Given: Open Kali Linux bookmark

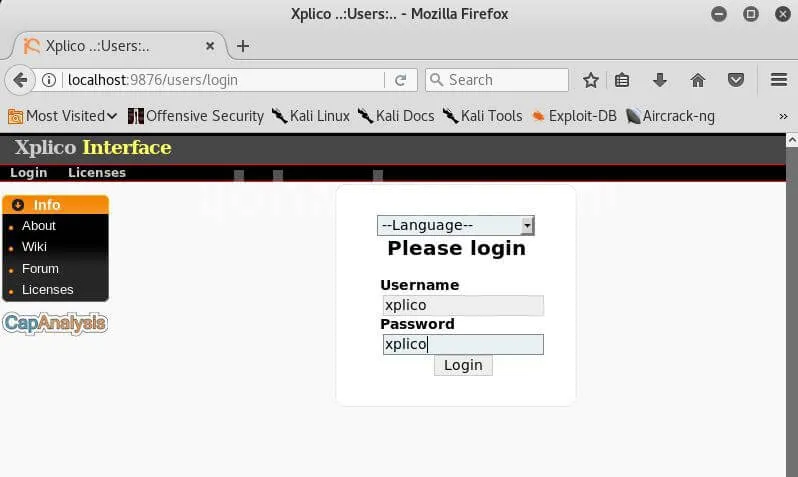Looking at the screenshot, I should 310,116.
